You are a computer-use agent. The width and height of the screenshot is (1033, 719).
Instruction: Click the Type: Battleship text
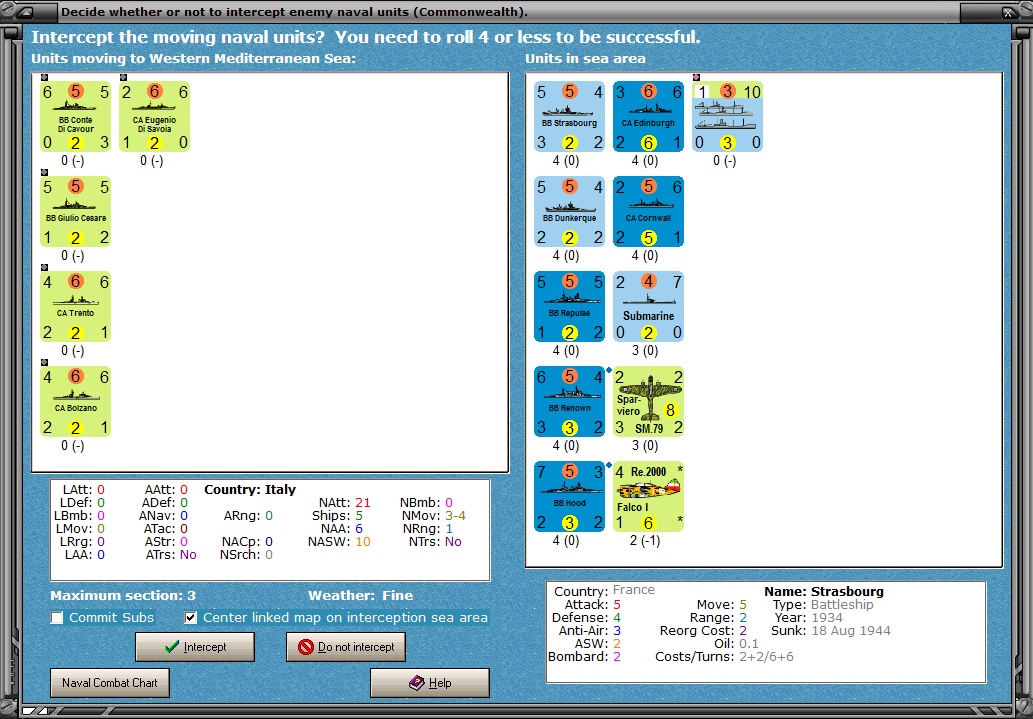[823, 604]
